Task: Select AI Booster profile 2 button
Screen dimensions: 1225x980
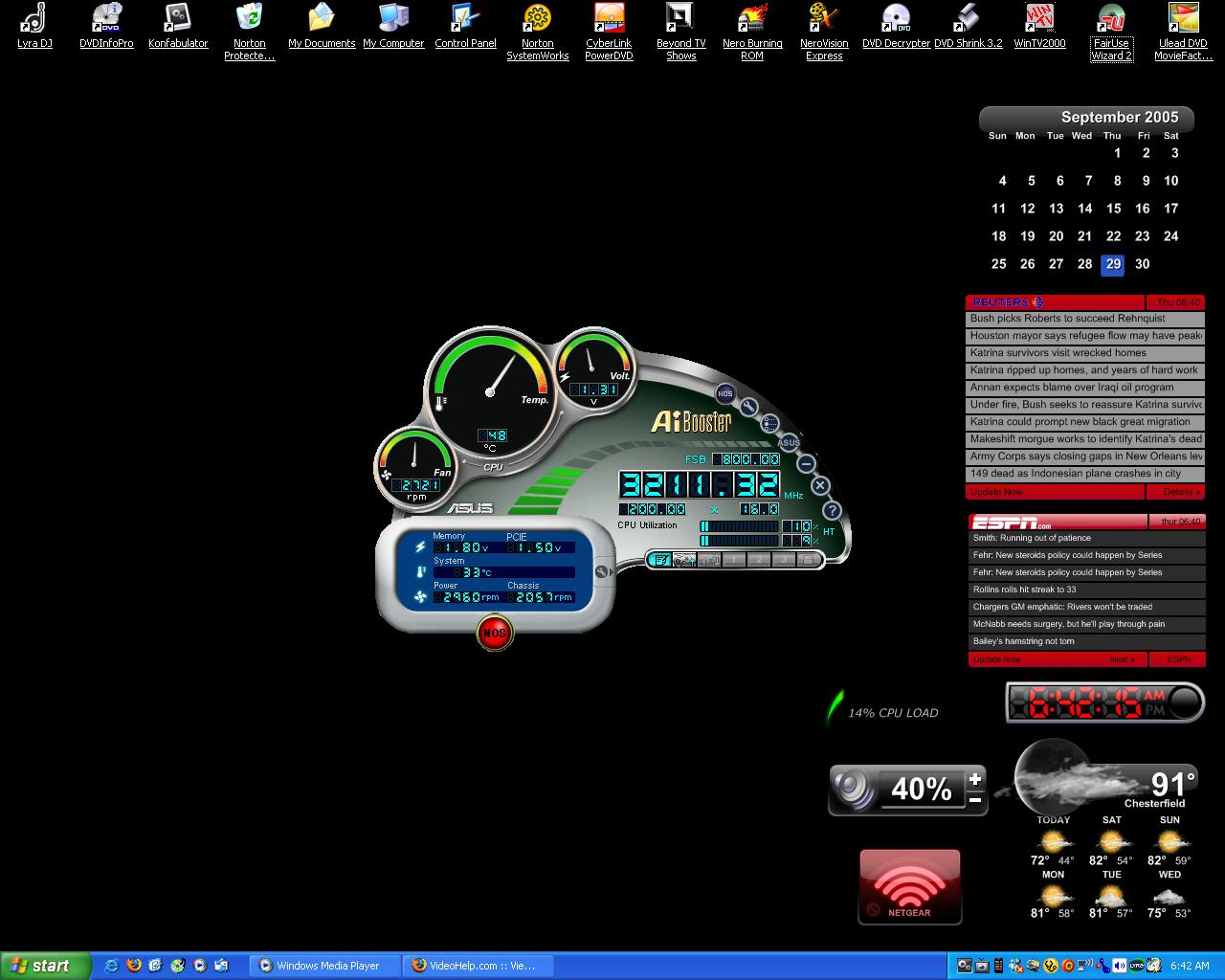Action: click(x=759, y=560)
